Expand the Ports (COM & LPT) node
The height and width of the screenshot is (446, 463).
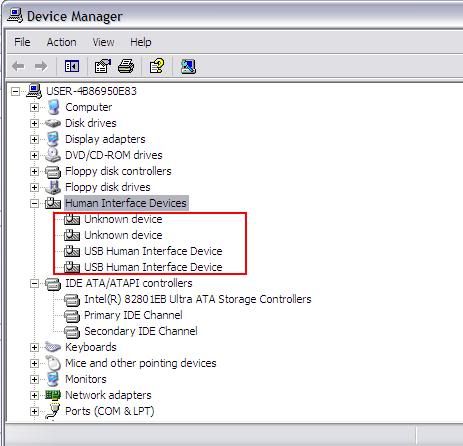point(34,411)
